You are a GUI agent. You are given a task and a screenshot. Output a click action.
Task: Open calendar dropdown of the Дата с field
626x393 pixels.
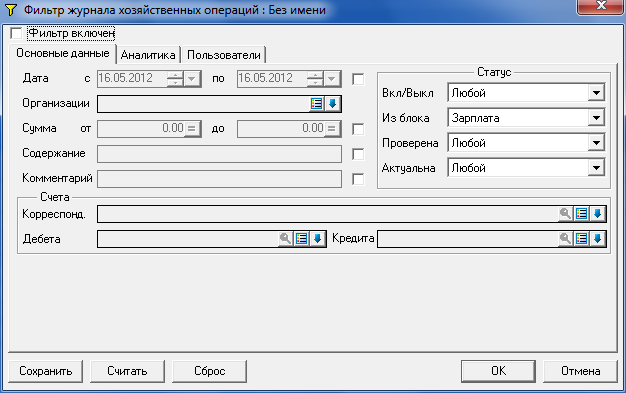tap(192, 79)
